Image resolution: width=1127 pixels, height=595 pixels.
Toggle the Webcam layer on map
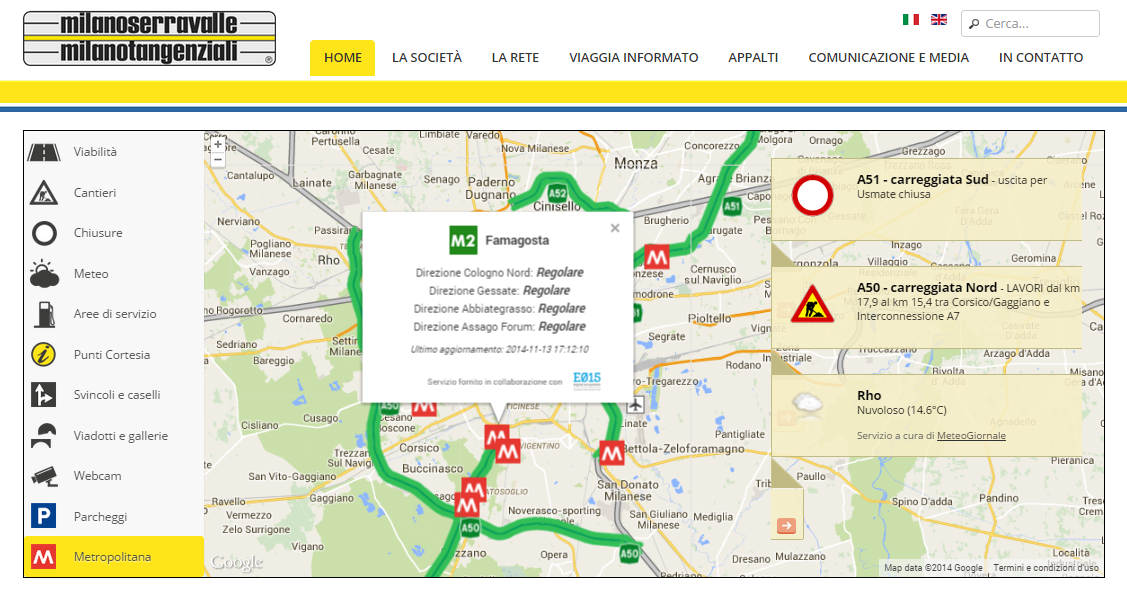[43, 476]
